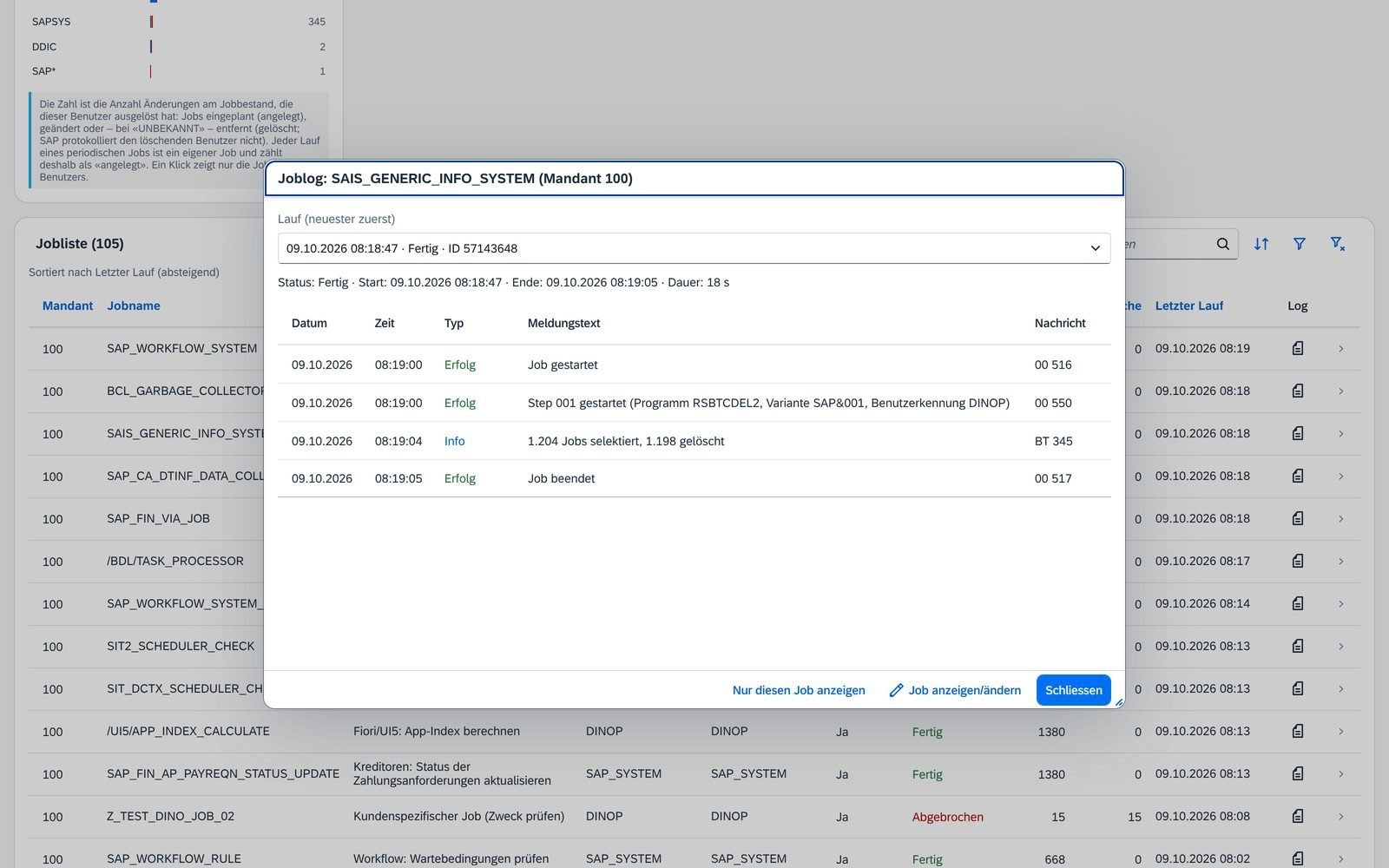
Task: Click Job anzeigen/ändern button
Action: click(x=955, y=690)
